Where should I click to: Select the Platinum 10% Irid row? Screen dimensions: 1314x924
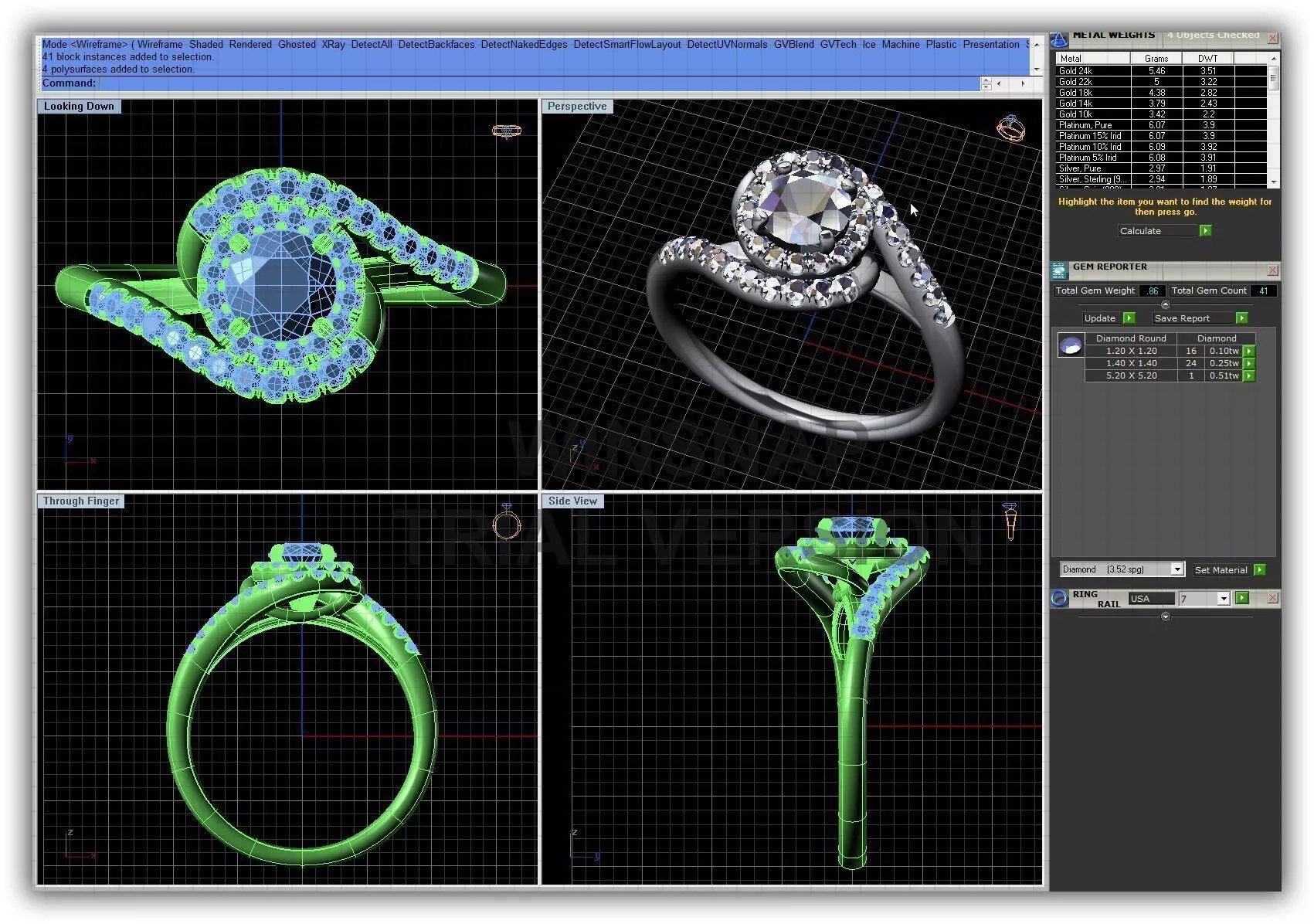coord(1161,147)
